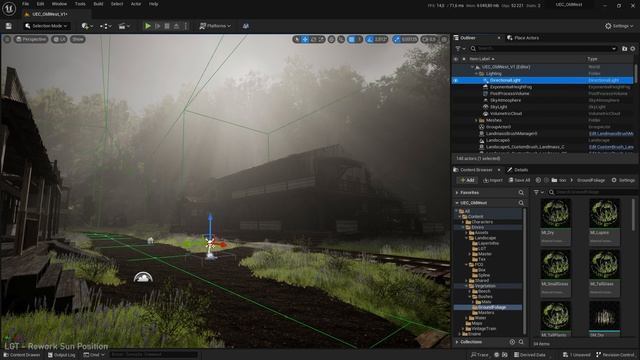
Task: Click the Unreal Engine logo icon
Action: tap(9, 9)
